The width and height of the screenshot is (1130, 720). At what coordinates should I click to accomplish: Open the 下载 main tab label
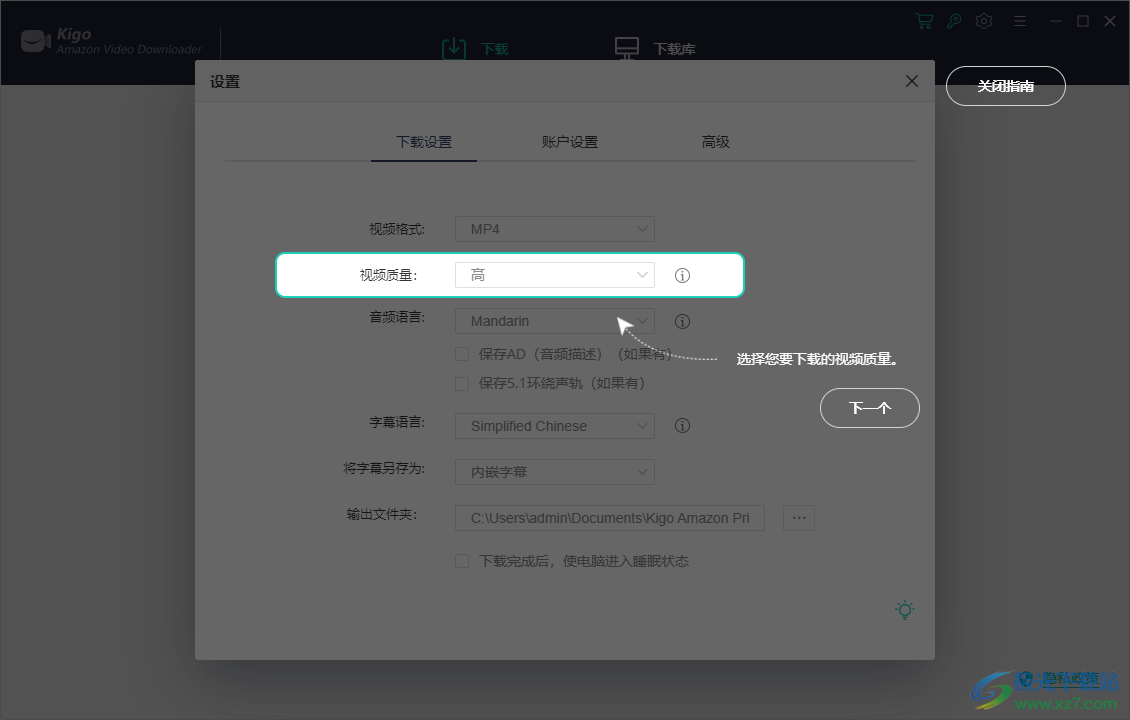click(x=494, y=49)
